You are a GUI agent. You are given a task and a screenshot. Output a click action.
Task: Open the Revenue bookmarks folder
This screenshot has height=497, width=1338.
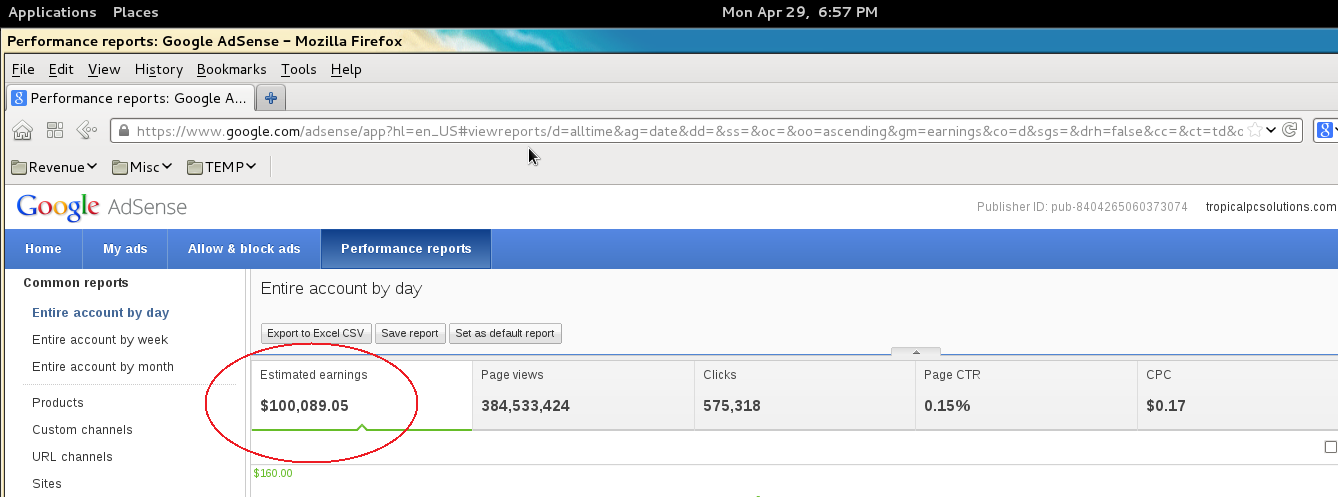(x=54, y=167)
